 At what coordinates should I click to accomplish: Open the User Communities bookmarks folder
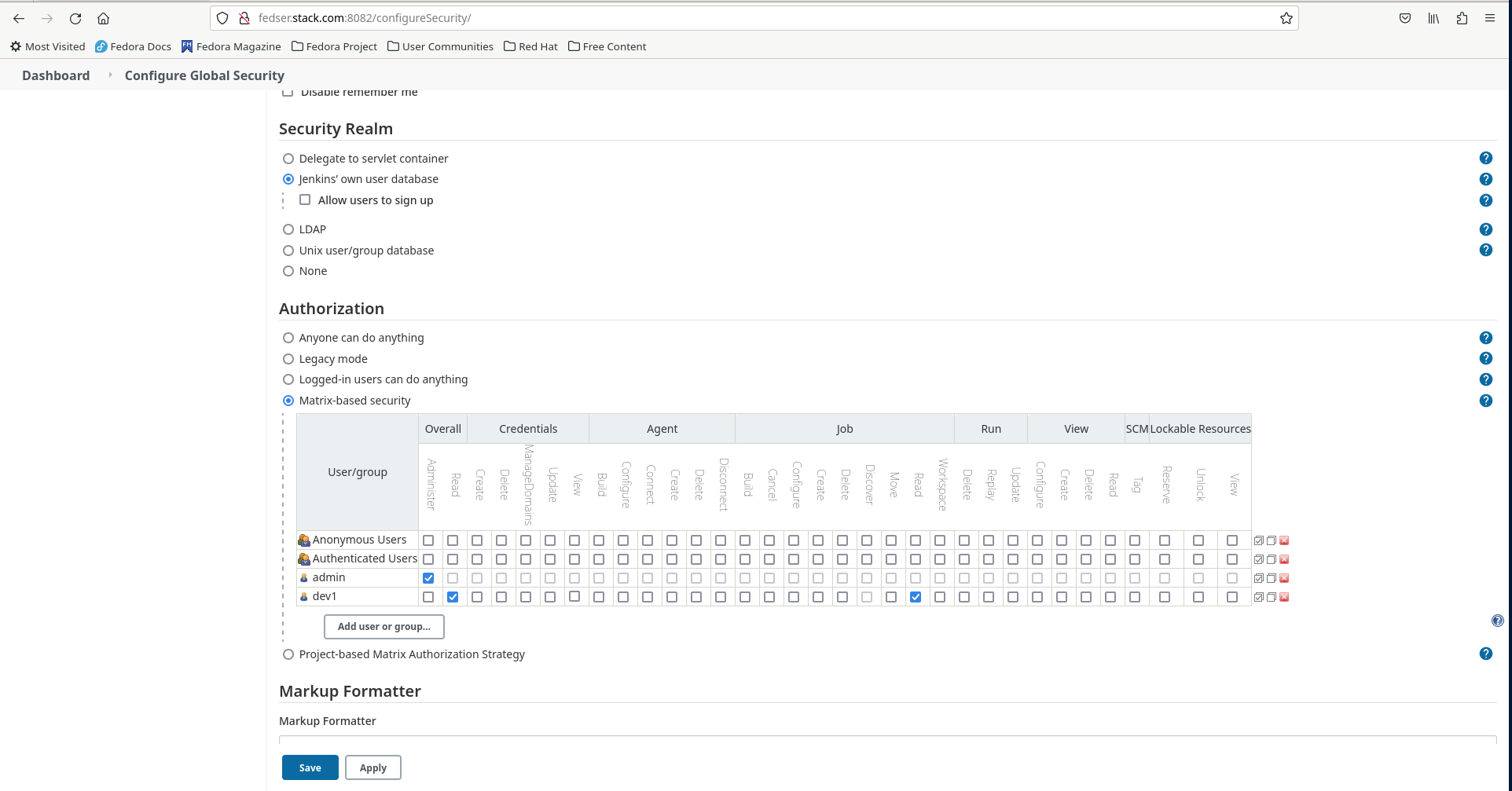coord(440,46)
